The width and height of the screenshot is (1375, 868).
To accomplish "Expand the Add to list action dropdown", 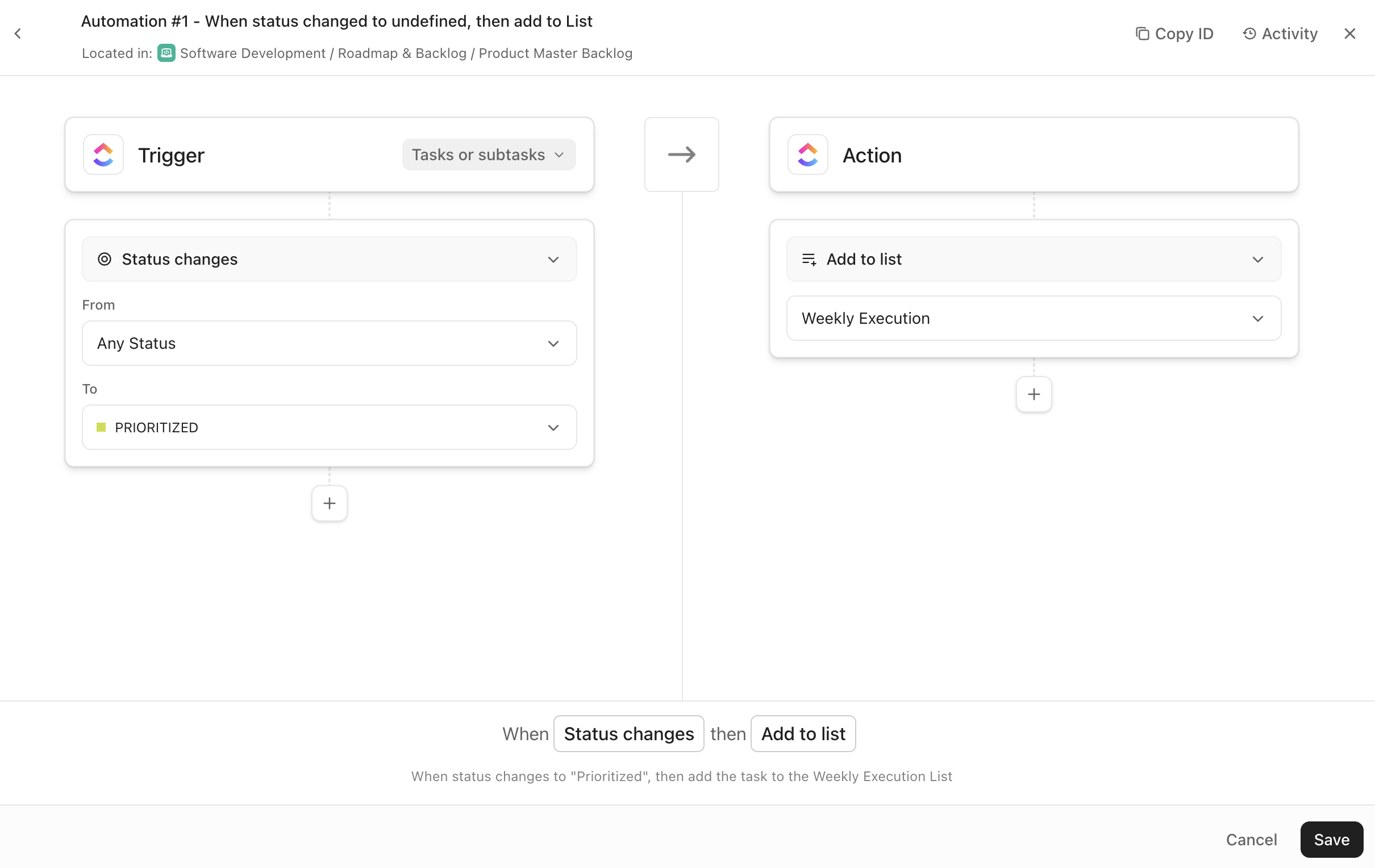I will [1034, 259].
